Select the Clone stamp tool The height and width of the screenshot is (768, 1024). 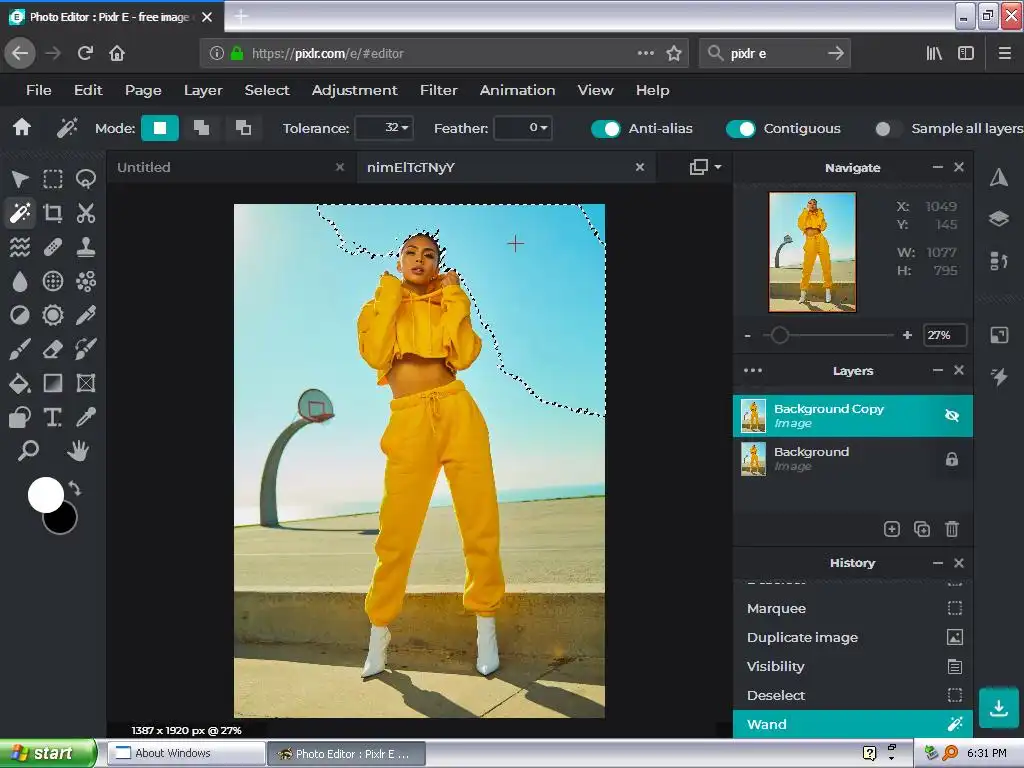(x=86, y=247)
